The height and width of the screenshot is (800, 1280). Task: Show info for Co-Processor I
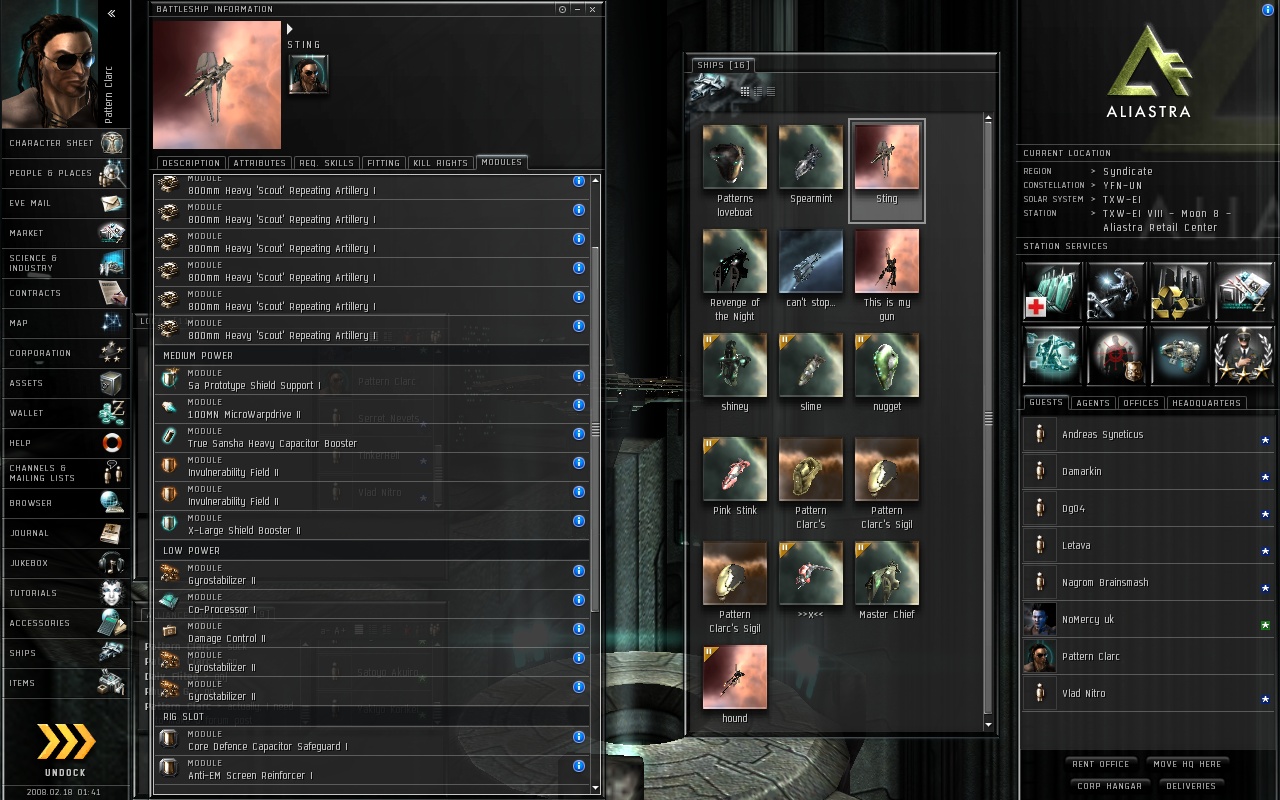pos(579,600)
